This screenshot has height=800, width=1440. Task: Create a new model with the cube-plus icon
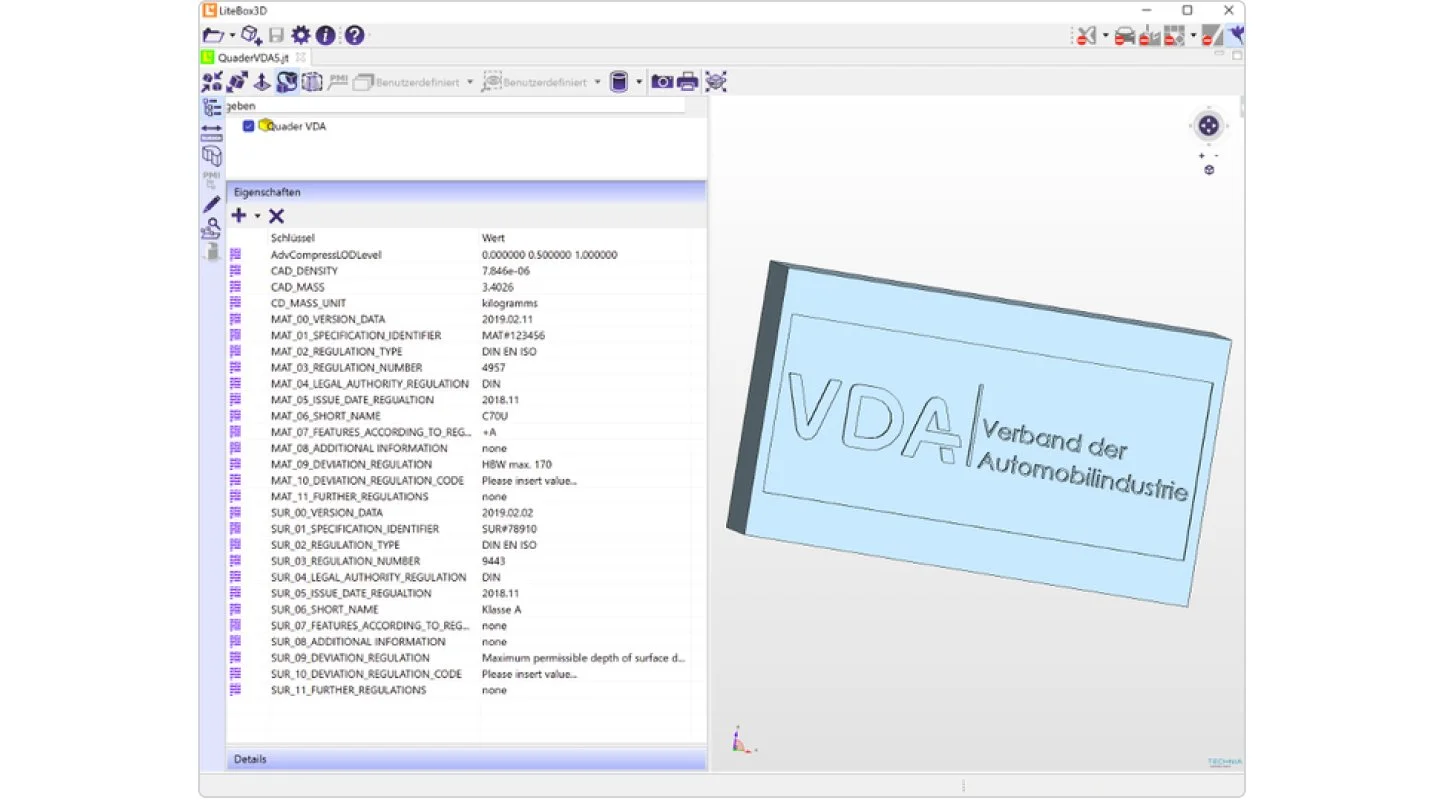(x=249, y=34)
